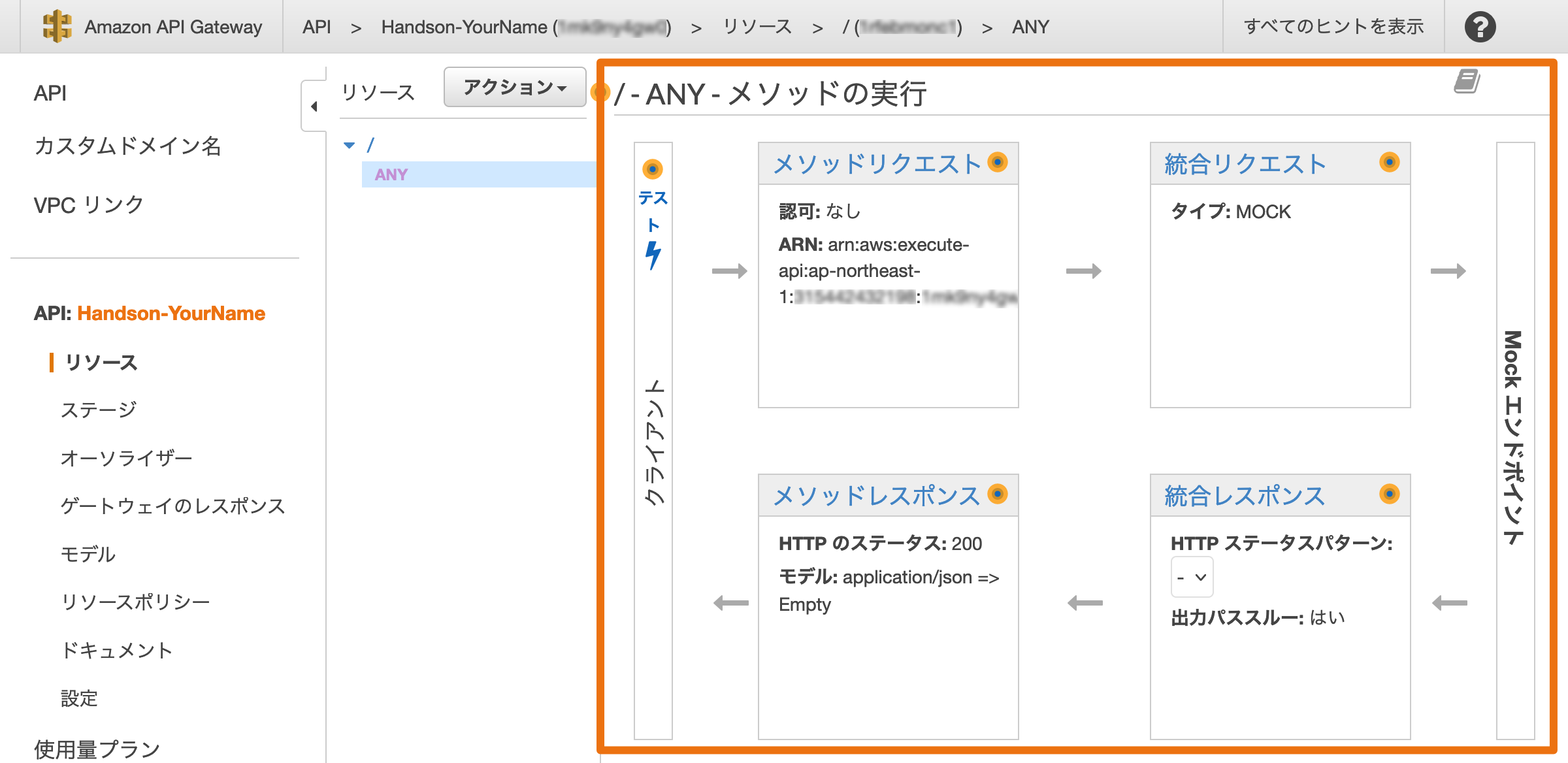Image resolution: width=1568 pixels, height=763 pixels.
Task: Click the hint dot on 統合リクエスト
Action: 1390,162
